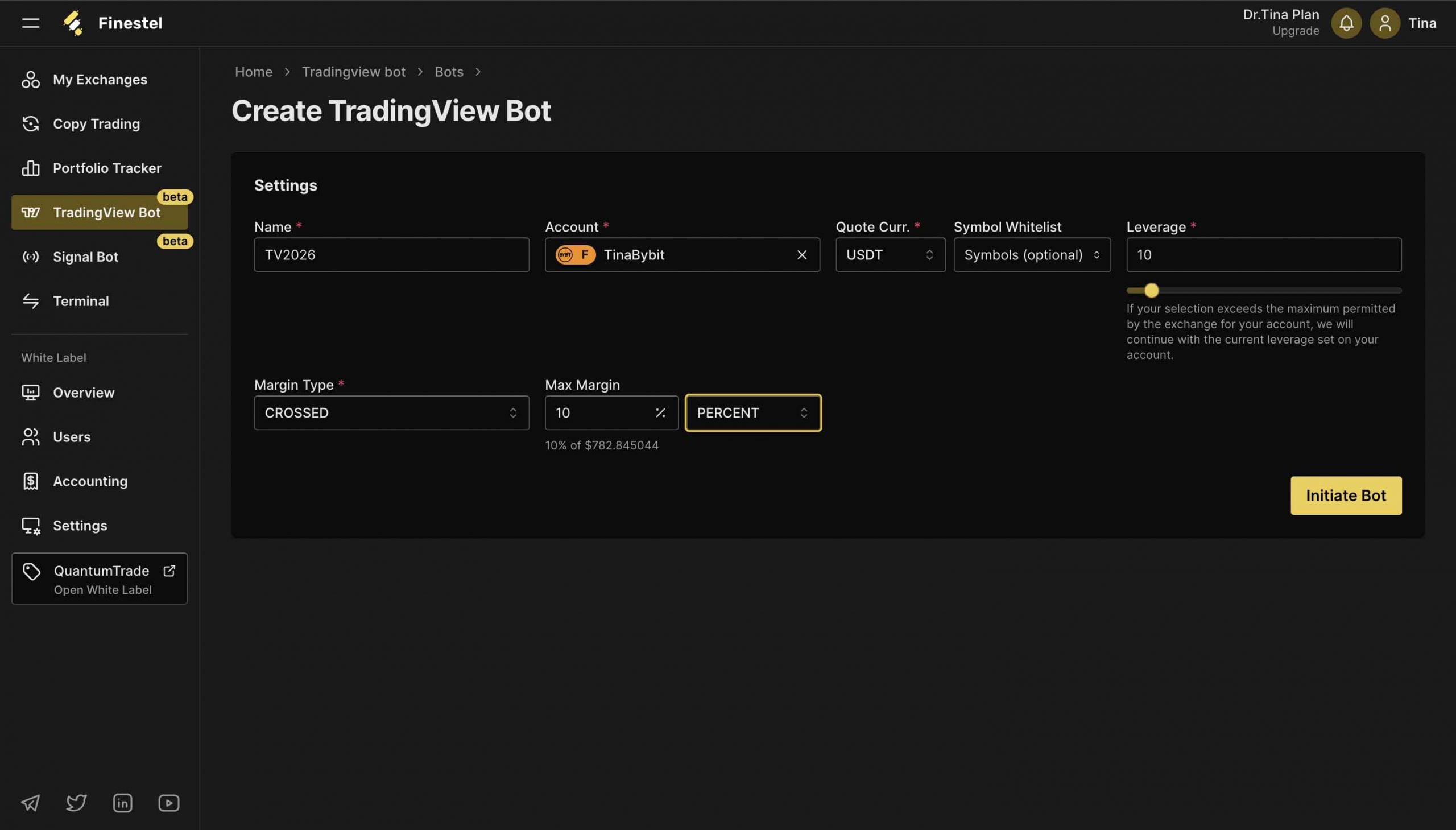Clear the TinaBybit account selection
This screenshot has width=1456, height=830.
click(x=802, y=255)
